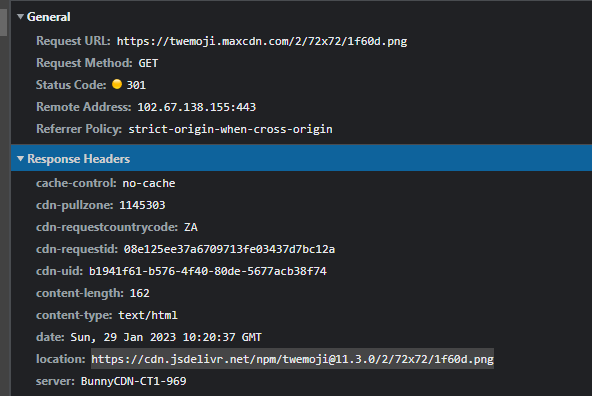Select the cdn-uid value string

pos(208,271)
